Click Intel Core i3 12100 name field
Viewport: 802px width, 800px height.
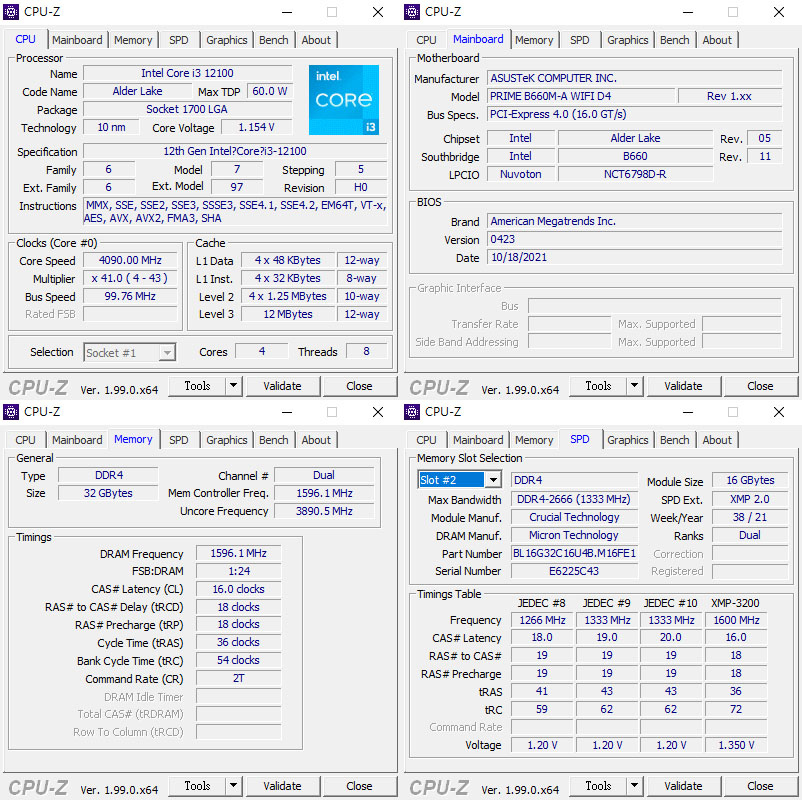pyautogui.click(x=187, y=73)
